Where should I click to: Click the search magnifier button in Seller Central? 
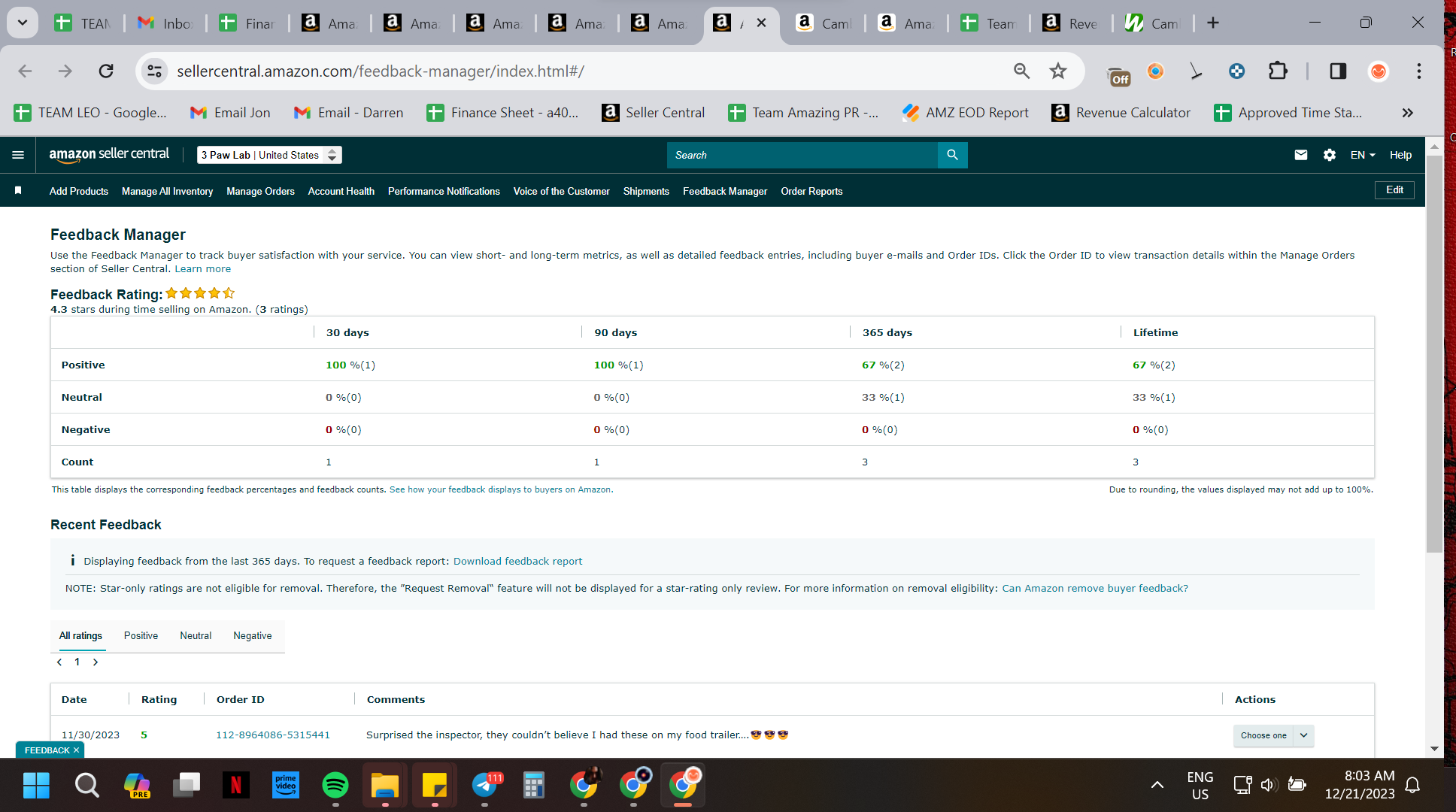point(952,155)
